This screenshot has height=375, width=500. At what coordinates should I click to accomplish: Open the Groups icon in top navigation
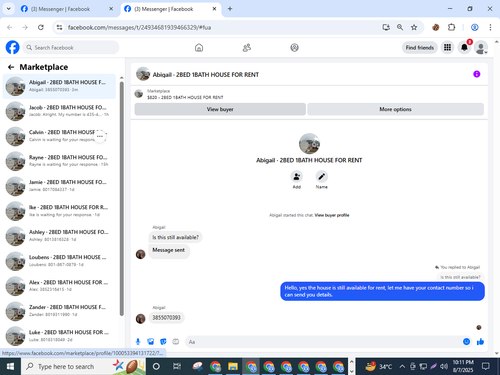pyautogui.click(x=294, y=48)
